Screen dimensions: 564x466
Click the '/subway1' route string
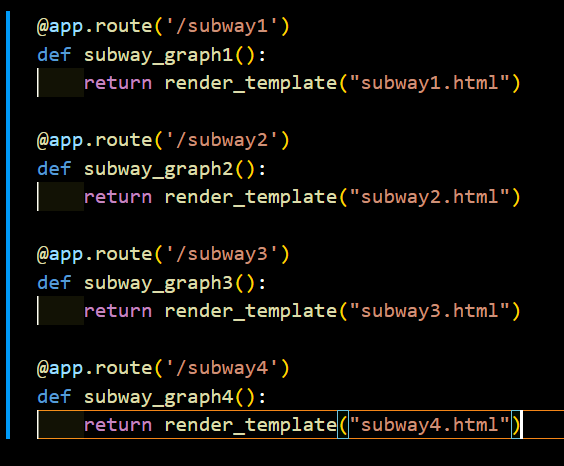click(222, 26)
